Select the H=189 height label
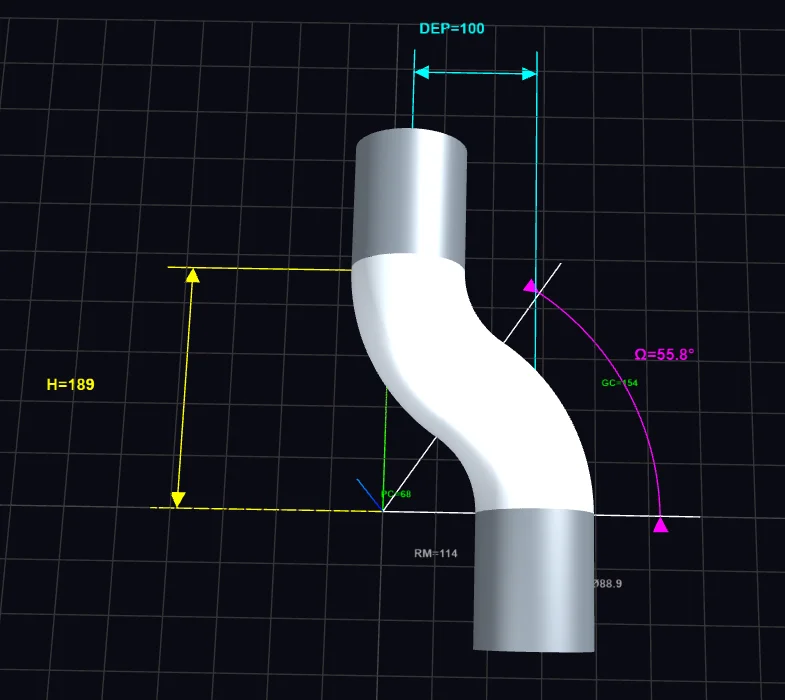The width and height of the screenshot is (785, 700). click(x=70, y=384)
